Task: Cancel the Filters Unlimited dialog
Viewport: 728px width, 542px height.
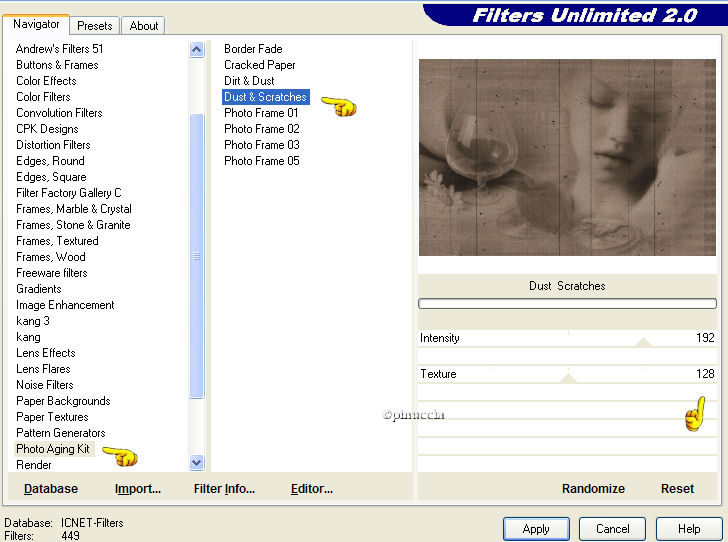Action: [612, 529]
